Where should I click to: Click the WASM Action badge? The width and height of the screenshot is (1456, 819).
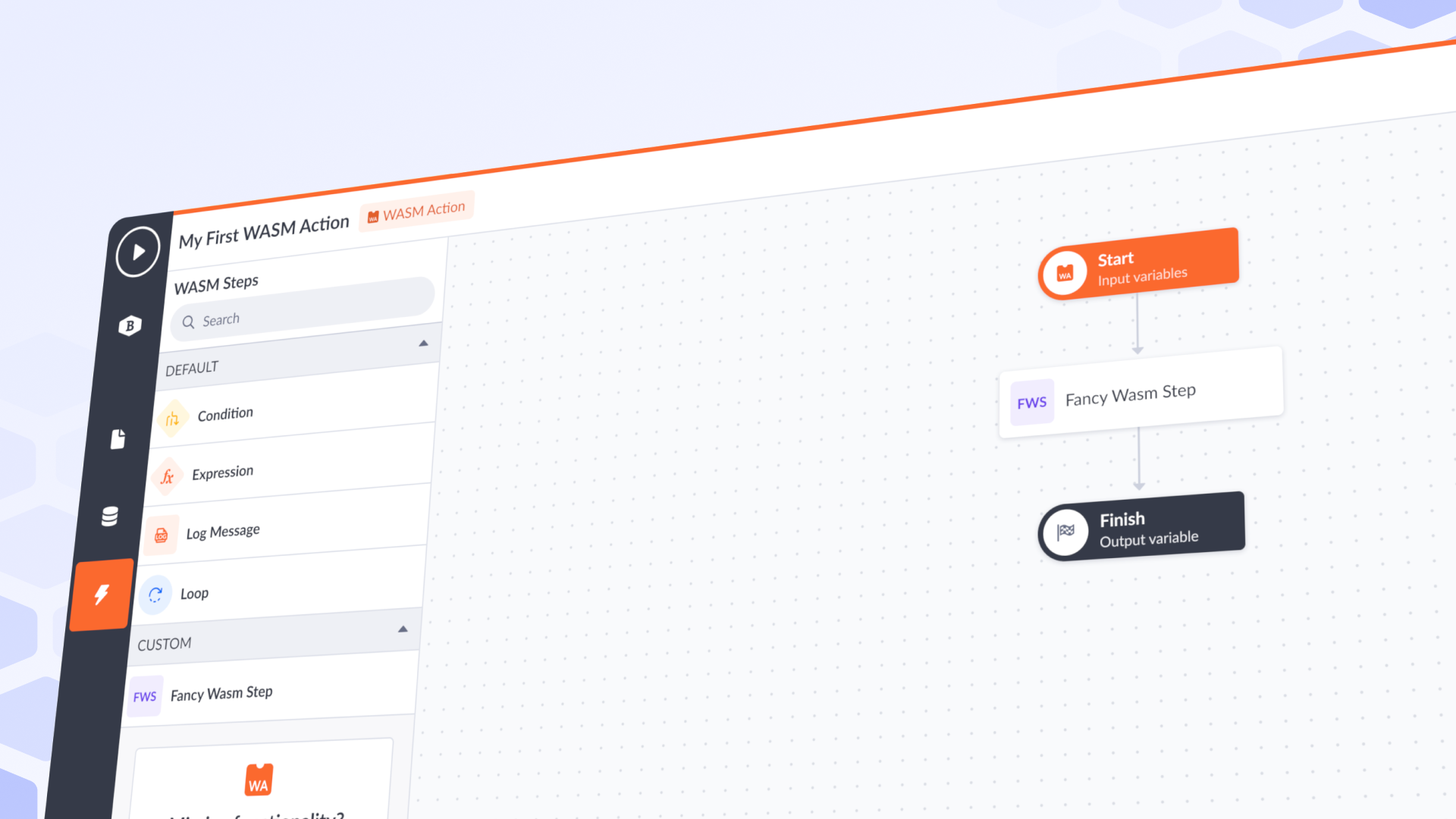(x=416, y=211)
